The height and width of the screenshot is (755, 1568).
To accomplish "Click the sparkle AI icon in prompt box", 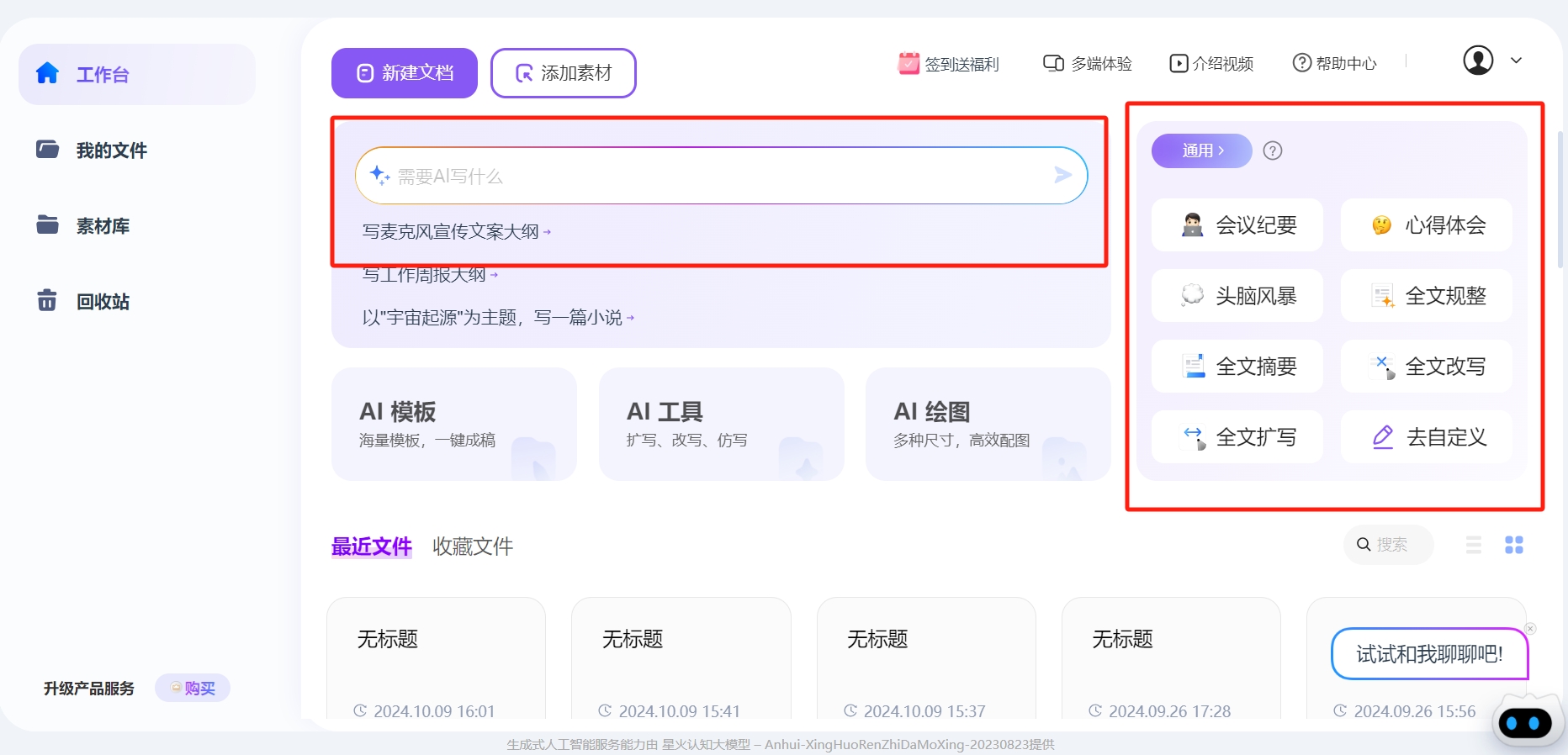I will 379,175.
